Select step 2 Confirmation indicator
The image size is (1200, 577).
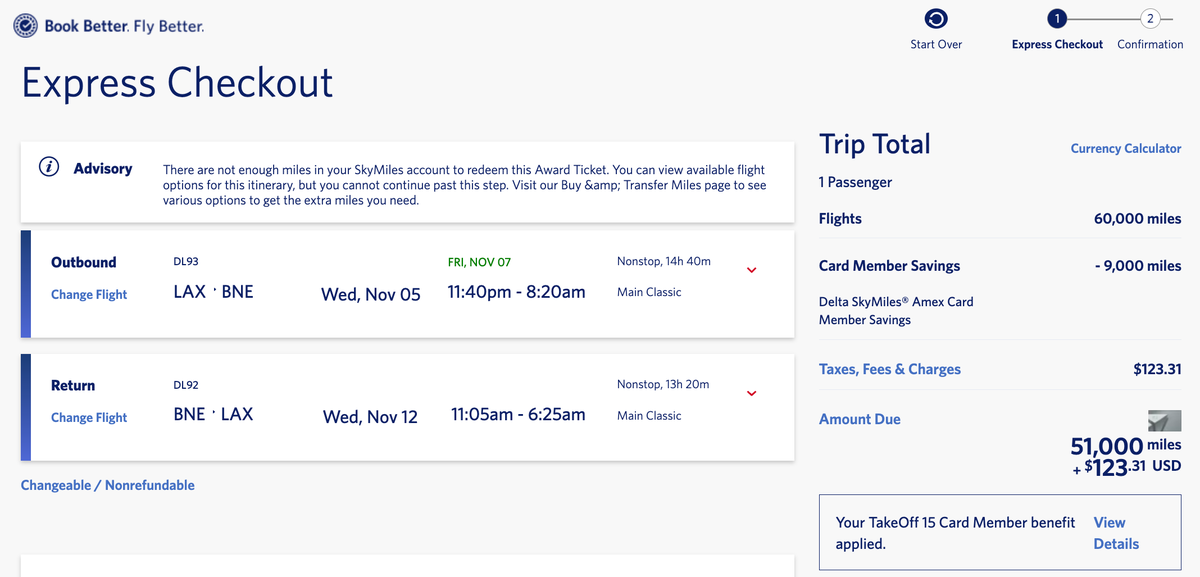tap(1150, 18)
